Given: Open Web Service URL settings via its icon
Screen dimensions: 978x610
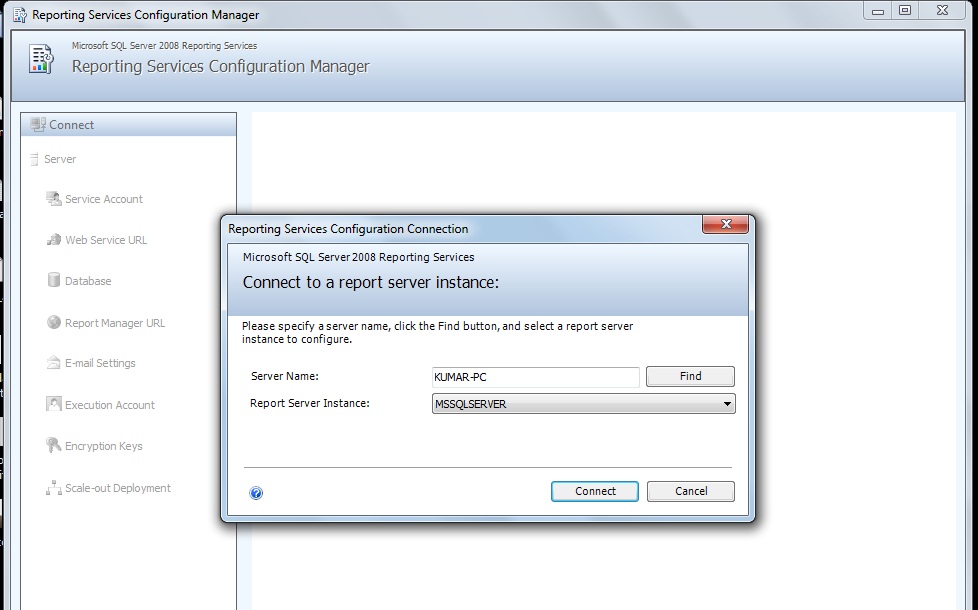Looking at the screenshot, I should [52, 240].
